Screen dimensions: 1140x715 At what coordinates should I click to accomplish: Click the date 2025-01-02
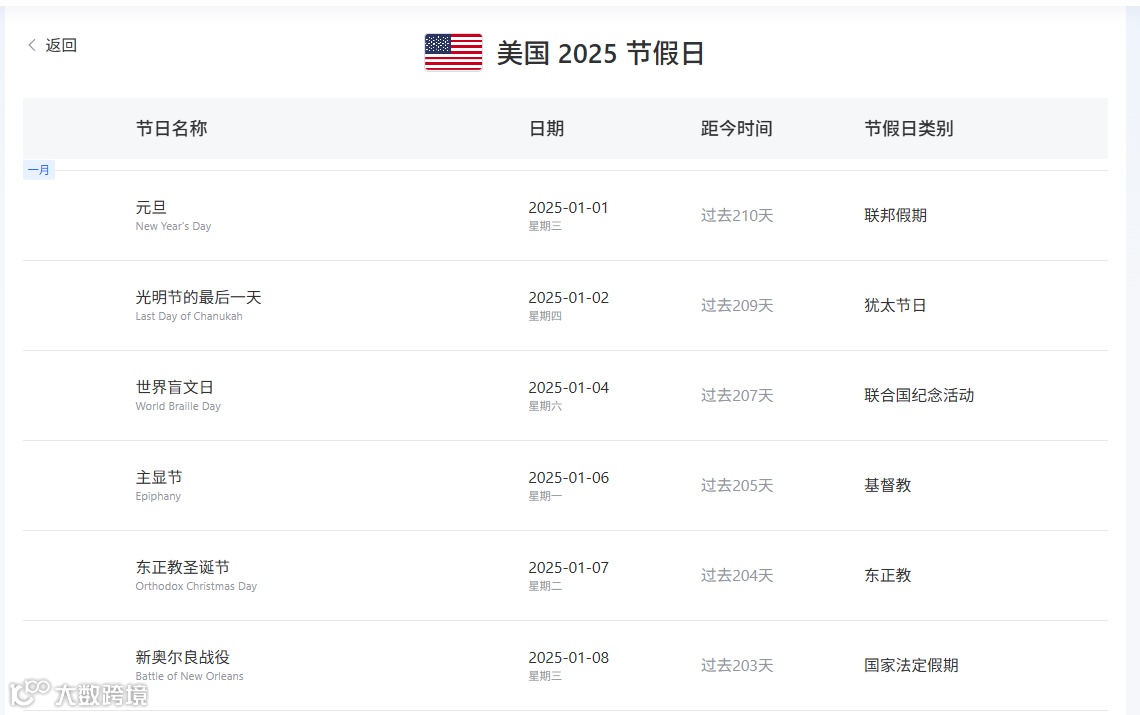(x=569, y=297)
